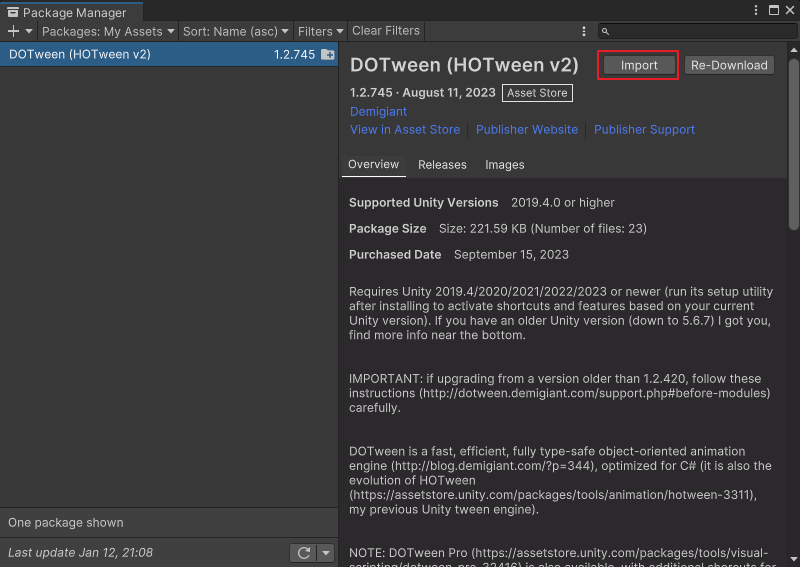
Task: Click the '2019.4.0 or higher' value
Action: click(563, 203)
